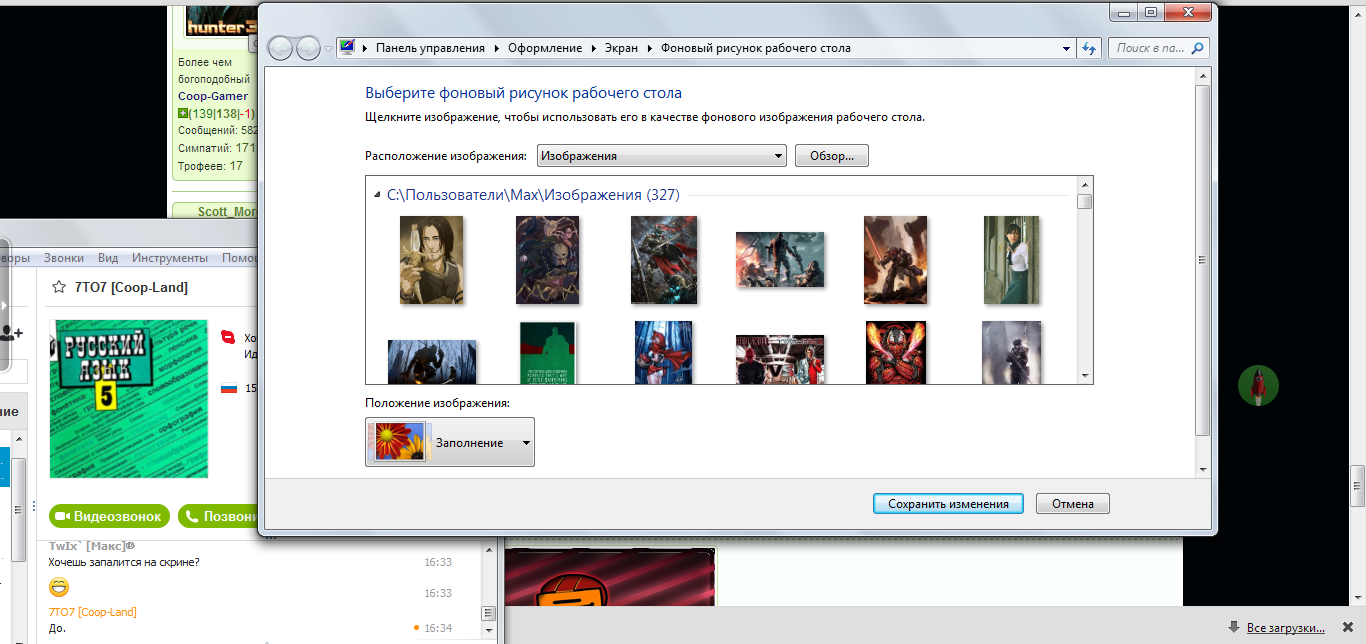The image size is (1366, 644).
Task: Click Сохранить изменения button
Action: coord(948,504)
